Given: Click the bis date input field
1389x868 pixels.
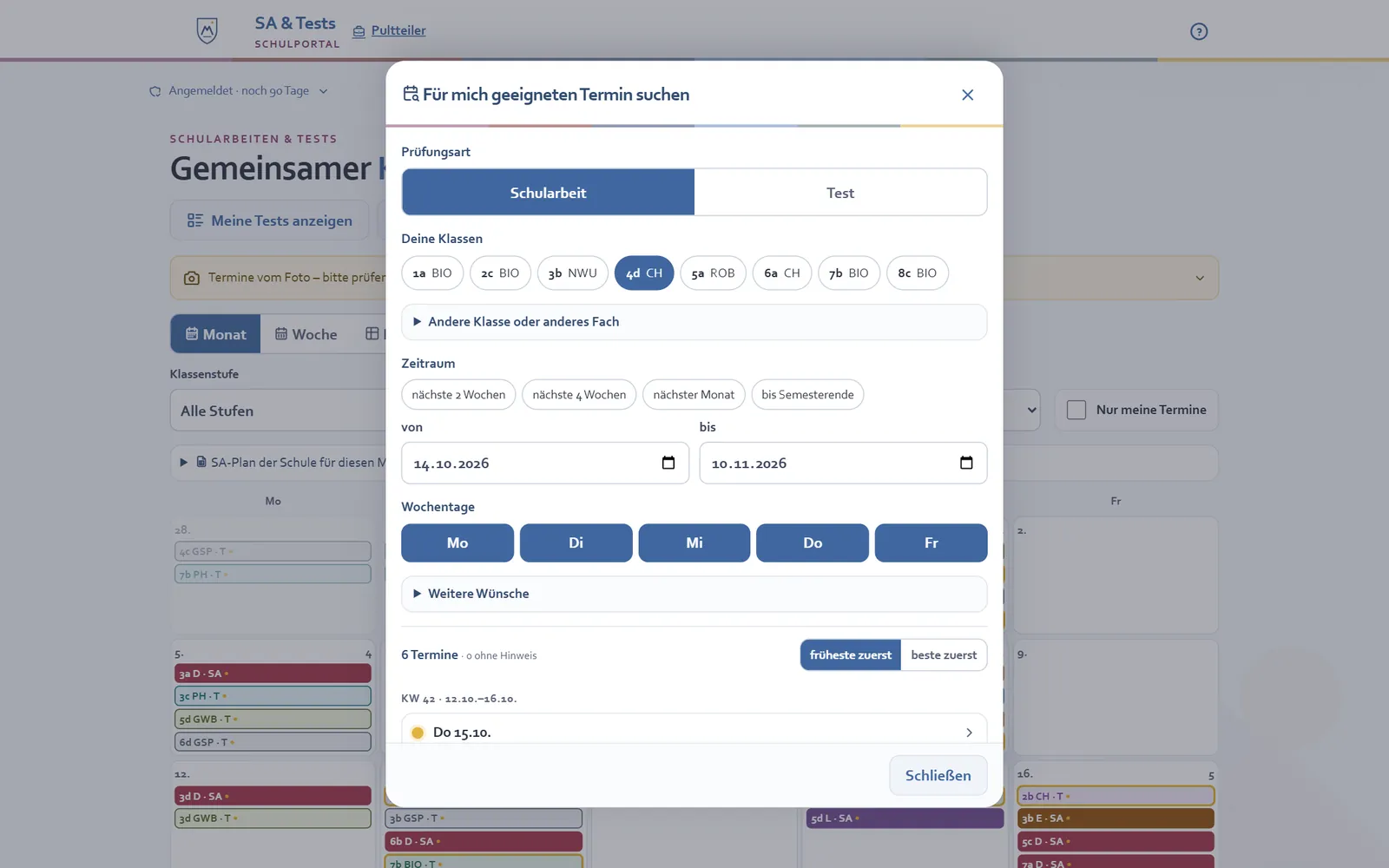Looking at the screenshot, I should 843,463.
